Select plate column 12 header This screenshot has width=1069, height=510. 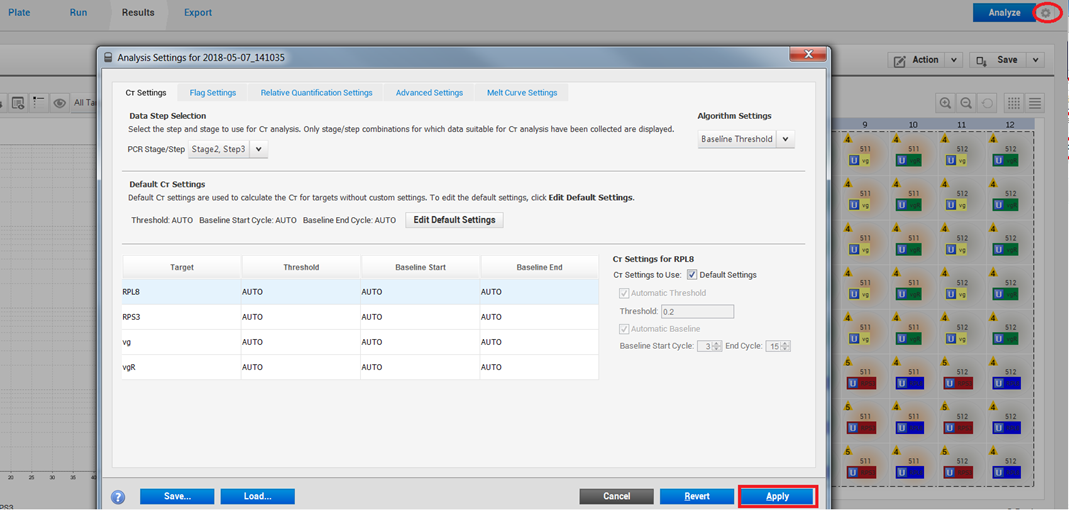click(1010, 125)
